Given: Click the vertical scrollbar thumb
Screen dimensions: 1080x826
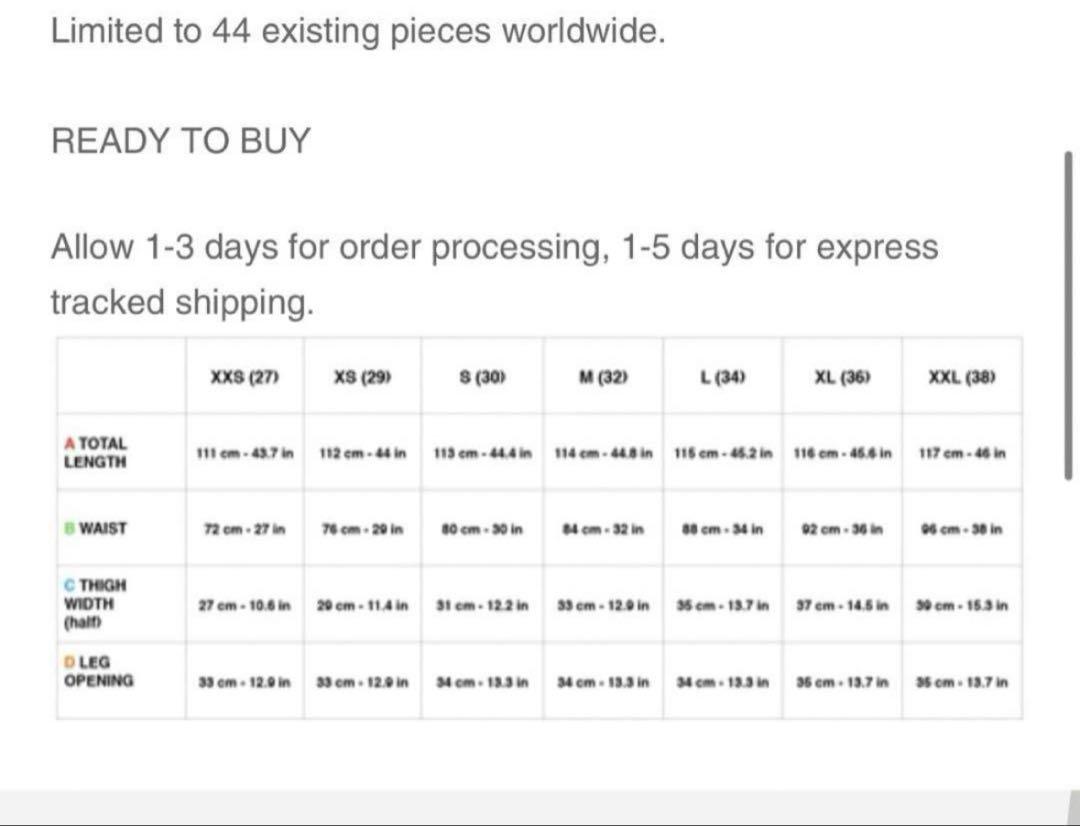Looking at the screenshot, I should click(x=1068, y=315).
